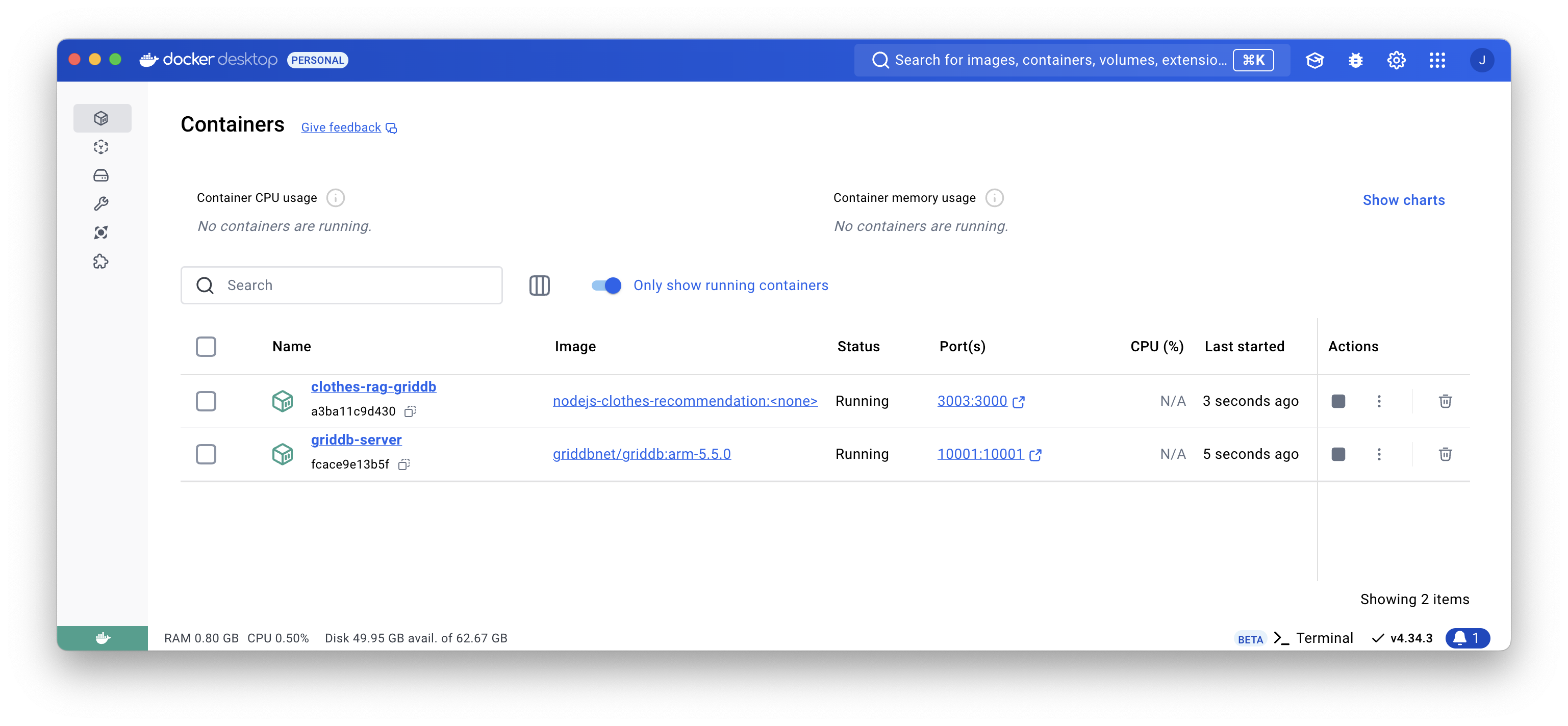
Task: Toggle Only show running containers switch
Action: click(x=606, y=286)
